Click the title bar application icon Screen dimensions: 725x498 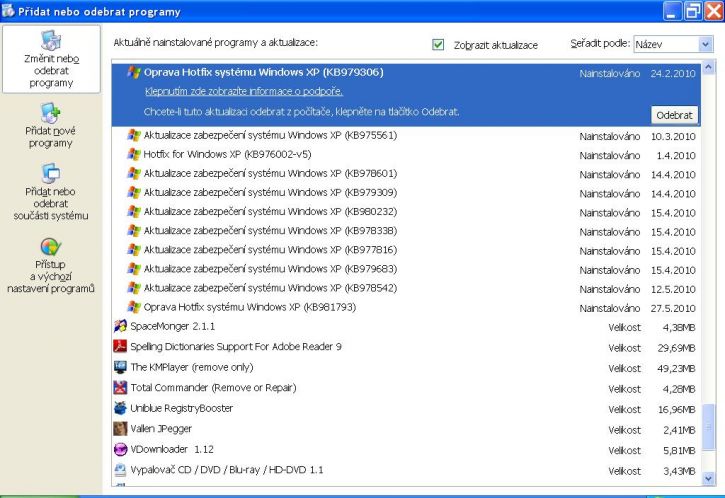(8, 10)
